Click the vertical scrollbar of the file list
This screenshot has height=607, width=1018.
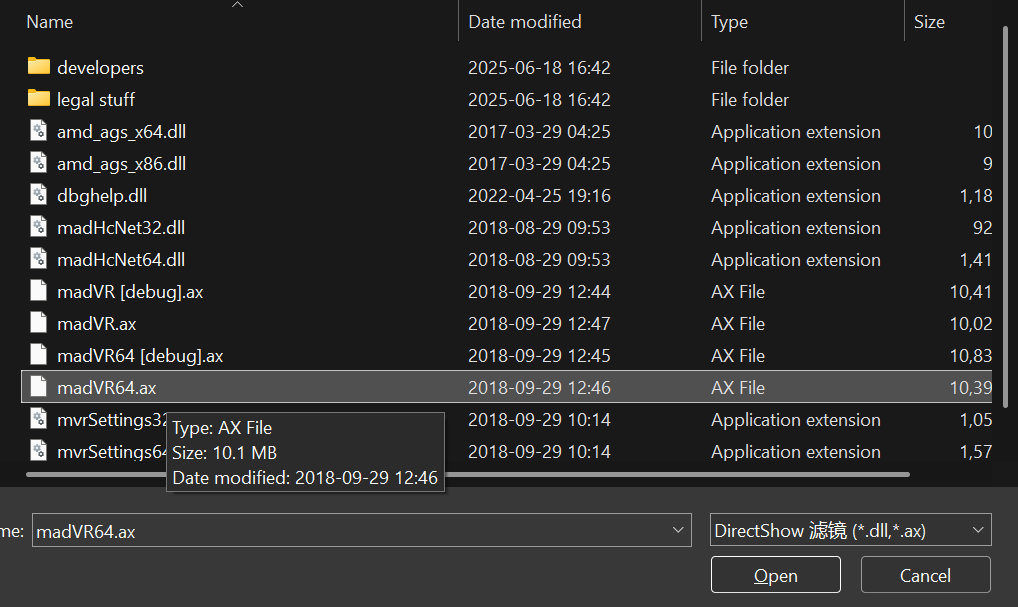pyautogui.click(x=1005, y=217)
